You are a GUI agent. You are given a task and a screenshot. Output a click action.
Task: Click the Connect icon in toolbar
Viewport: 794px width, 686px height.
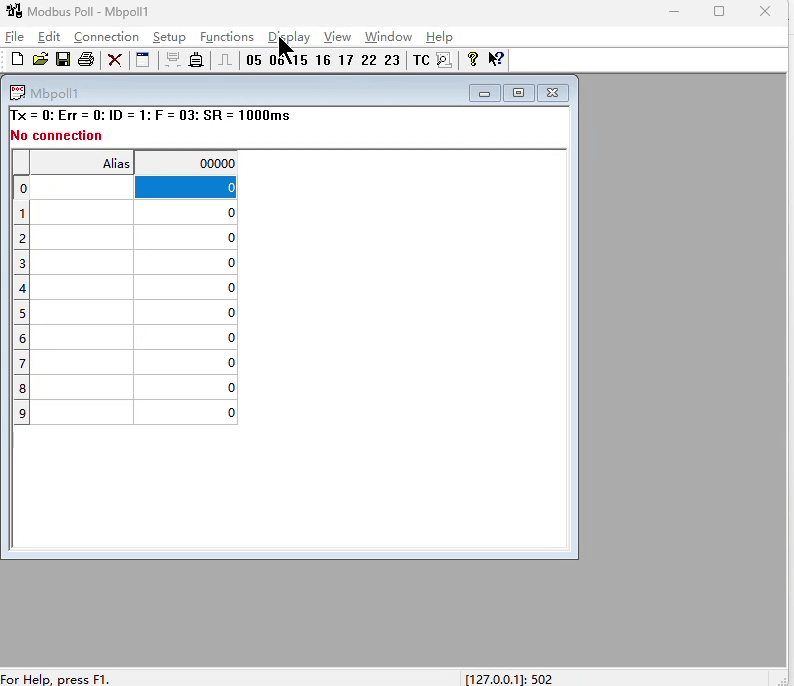tap(173, 60)
